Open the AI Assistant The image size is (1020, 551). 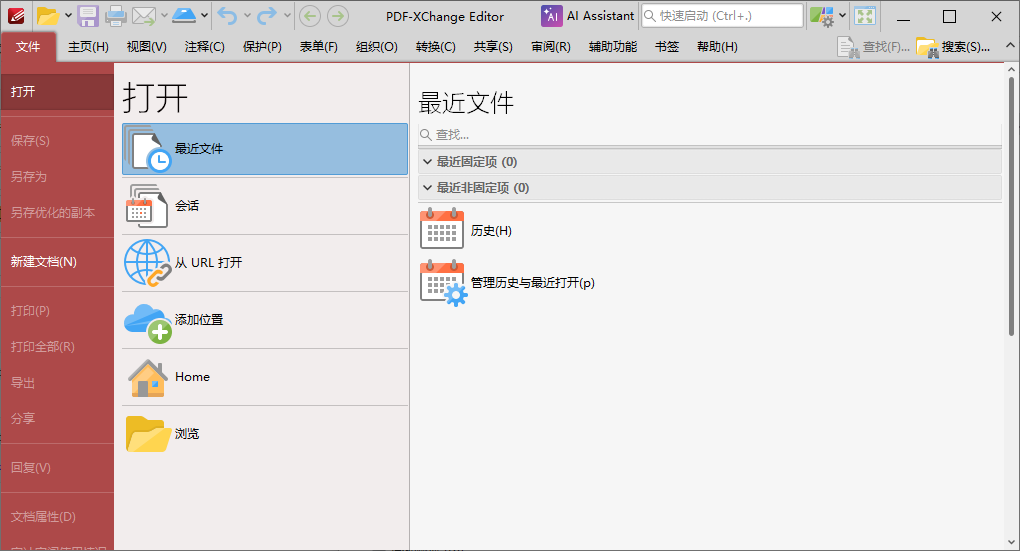588,16
